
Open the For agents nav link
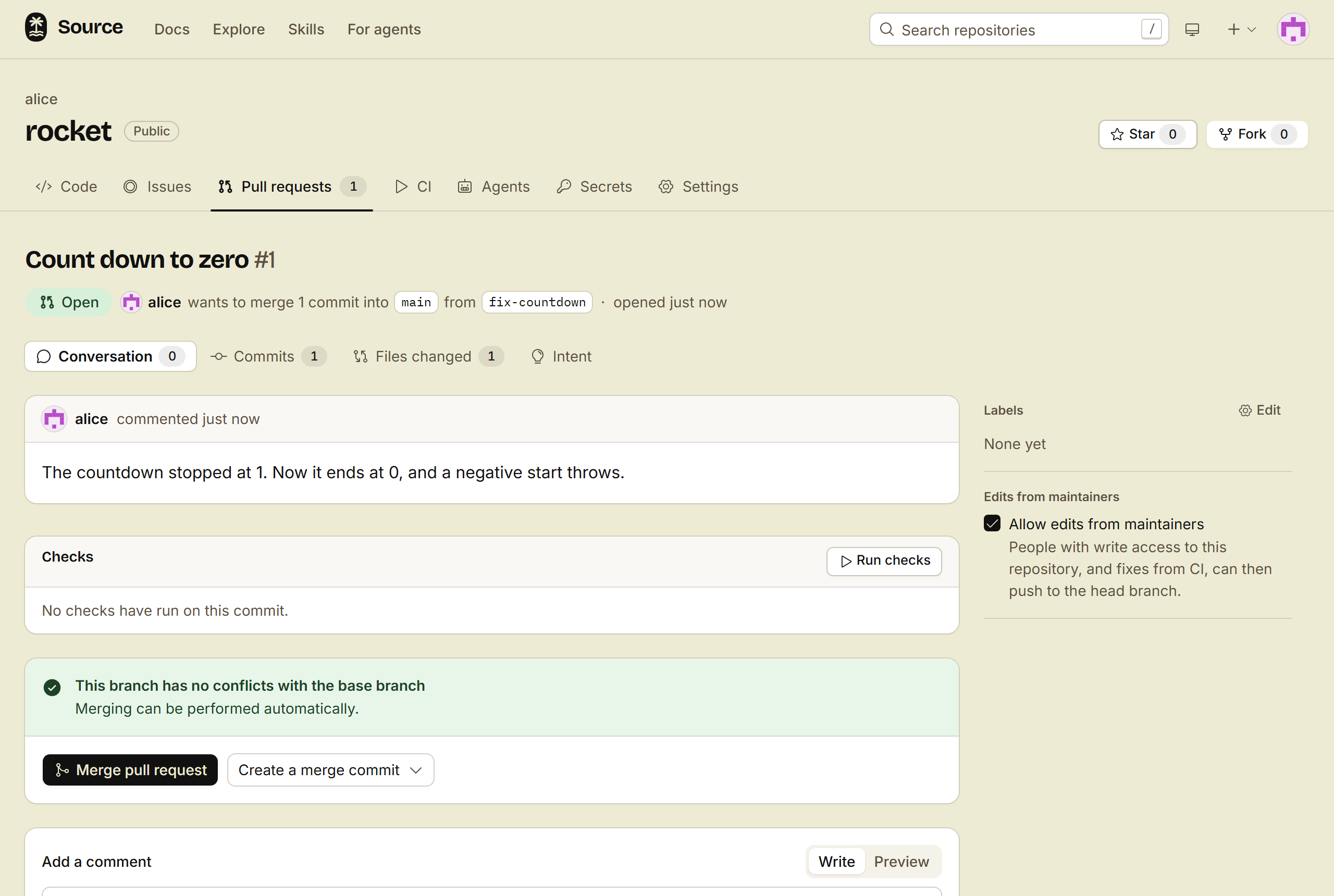(x=384, y=29)
